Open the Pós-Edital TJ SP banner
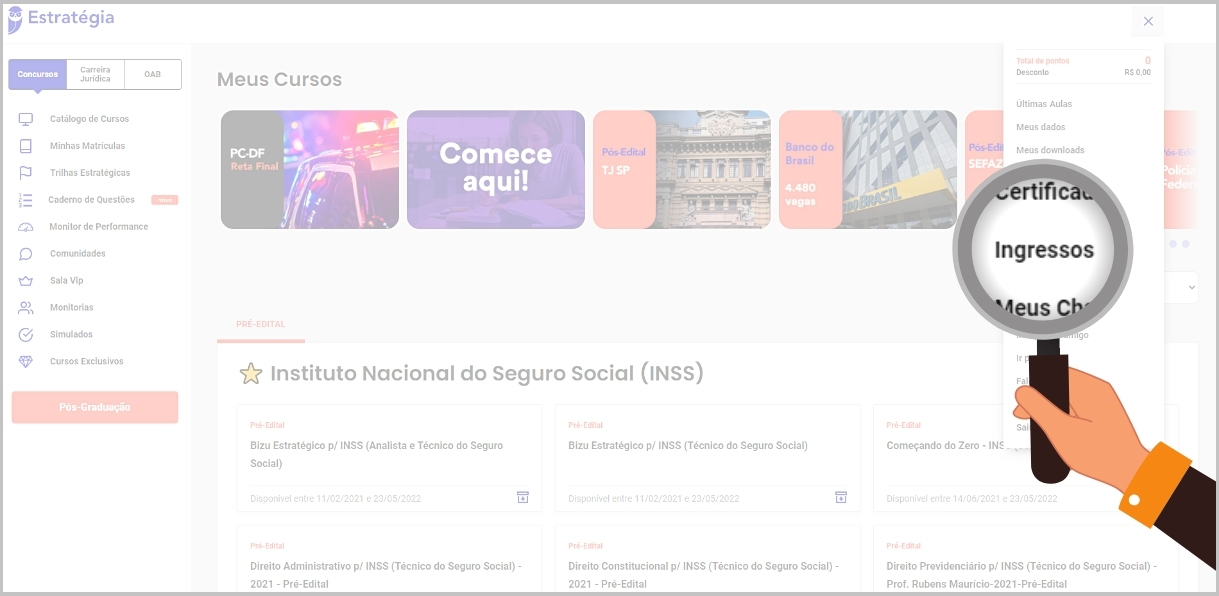This screenshot has height=596, width=1219. (682, 170)
